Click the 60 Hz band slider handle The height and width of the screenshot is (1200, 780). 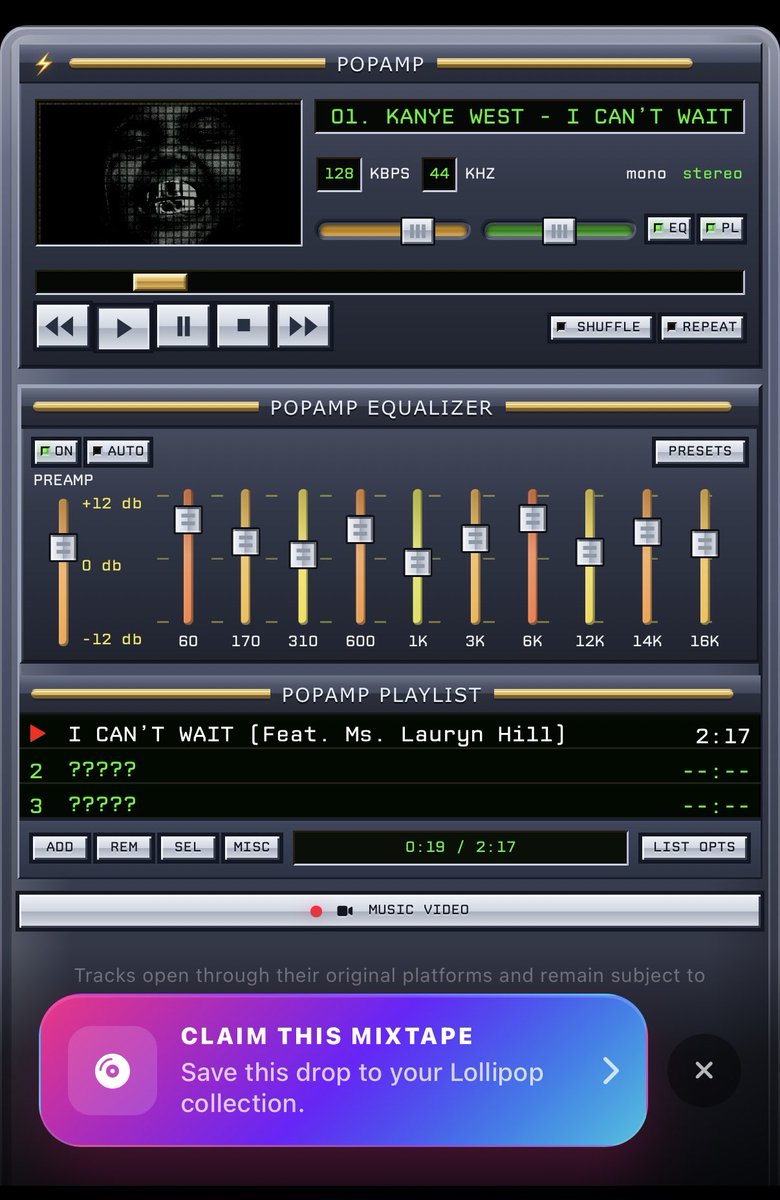click(188, 520)
